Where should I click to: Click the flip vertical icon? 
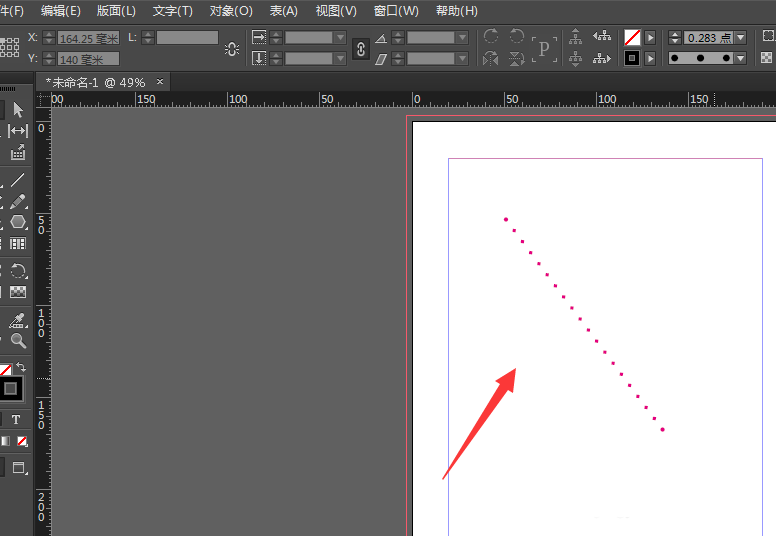pos(516,58)
